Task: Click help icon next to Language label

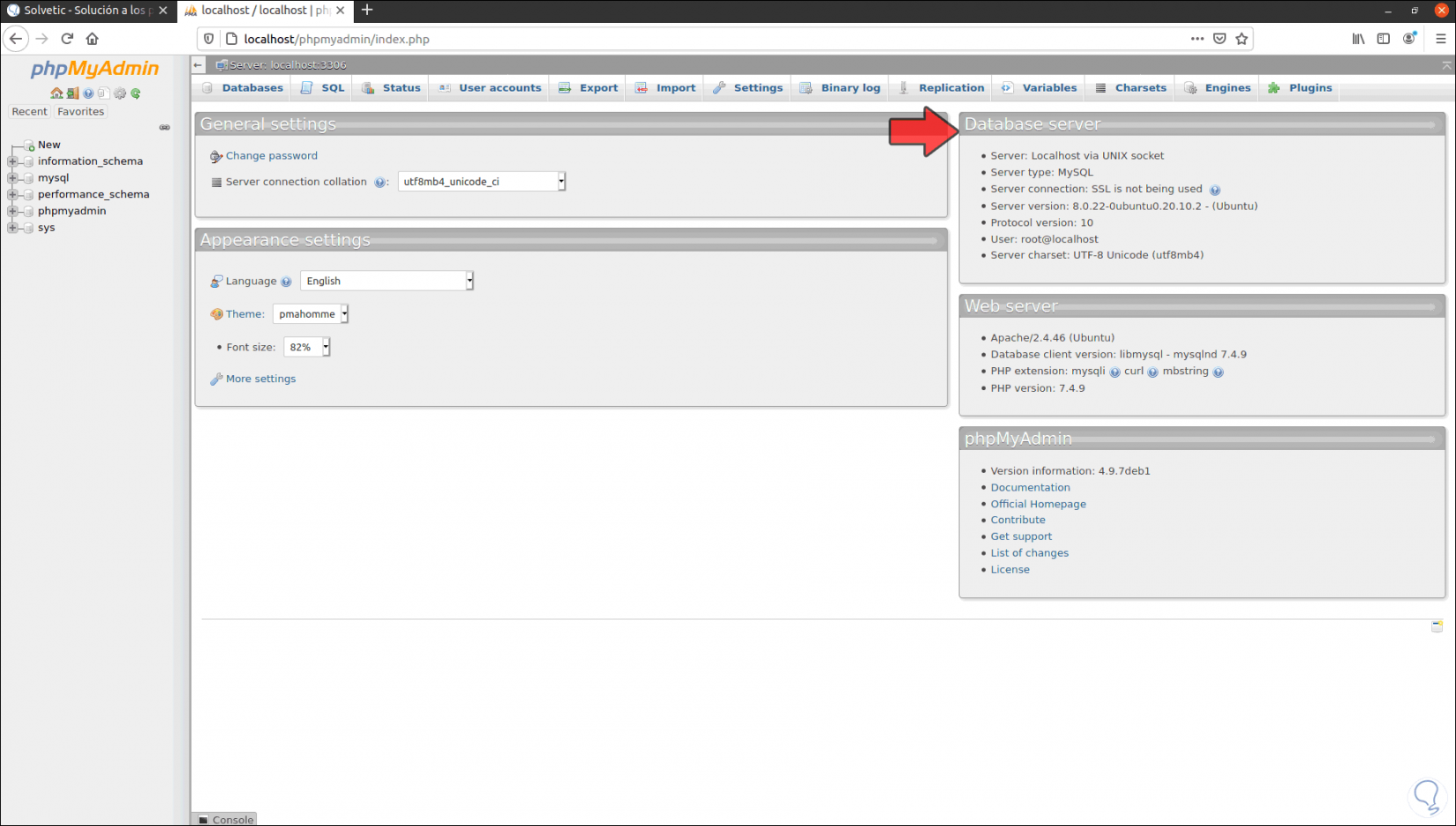Action: (286, 282)
